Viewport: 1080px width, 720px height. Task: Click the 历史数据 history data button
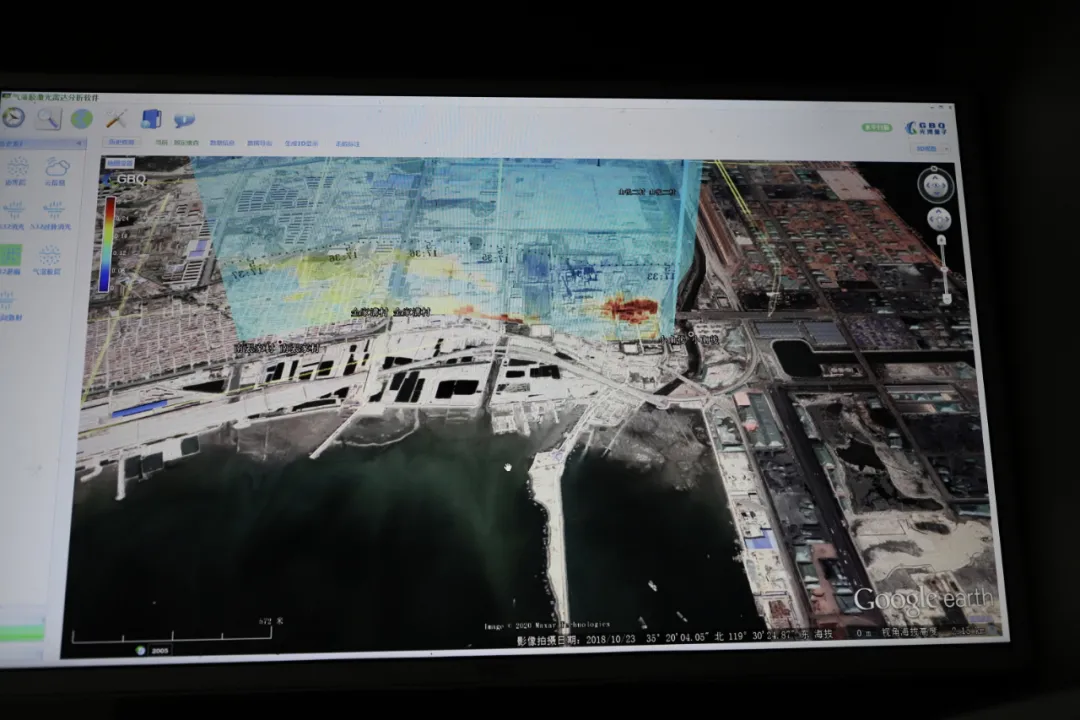[x=121, y=142]
